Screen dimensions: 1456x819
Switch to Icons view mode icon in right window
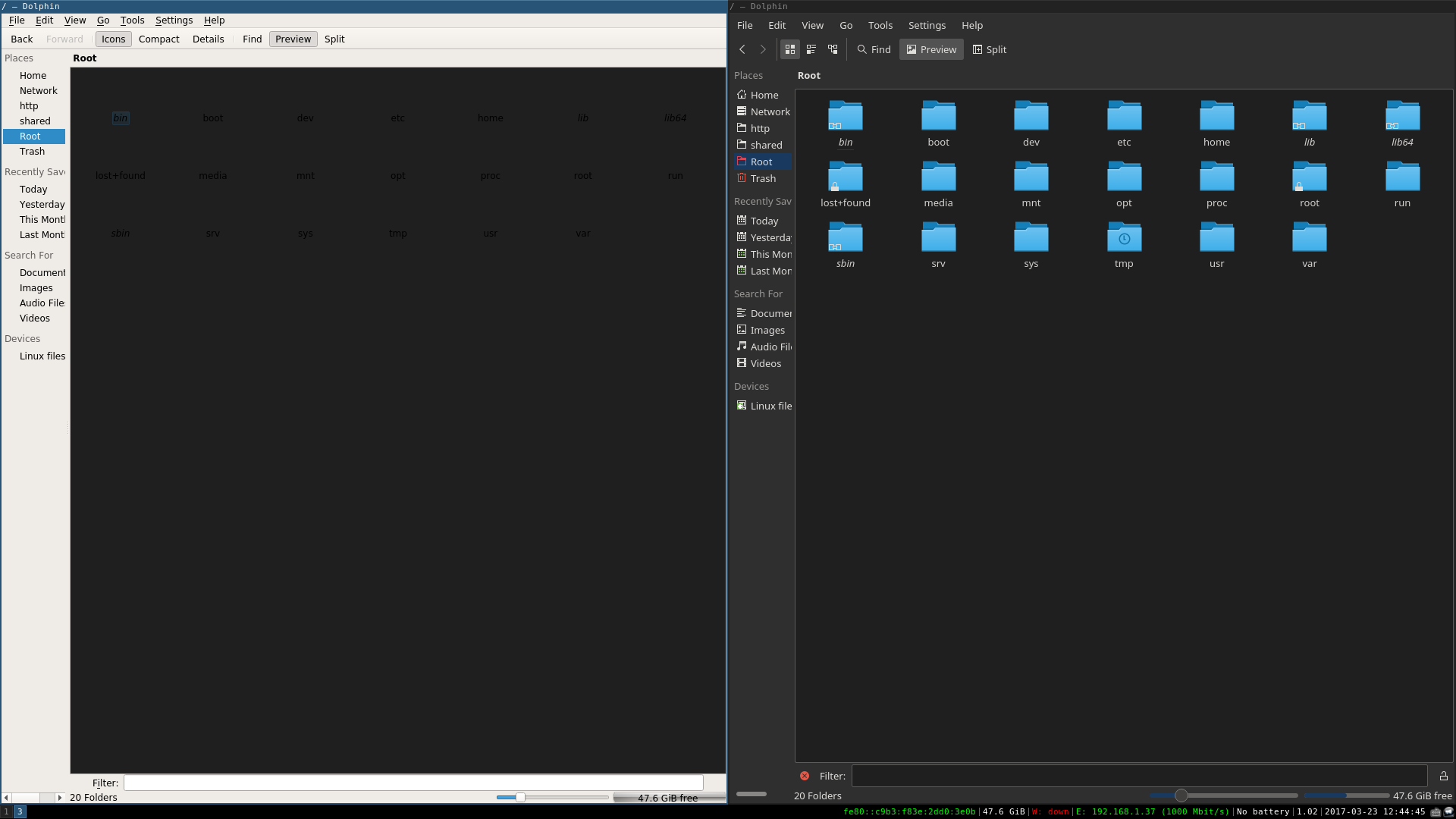790,49
